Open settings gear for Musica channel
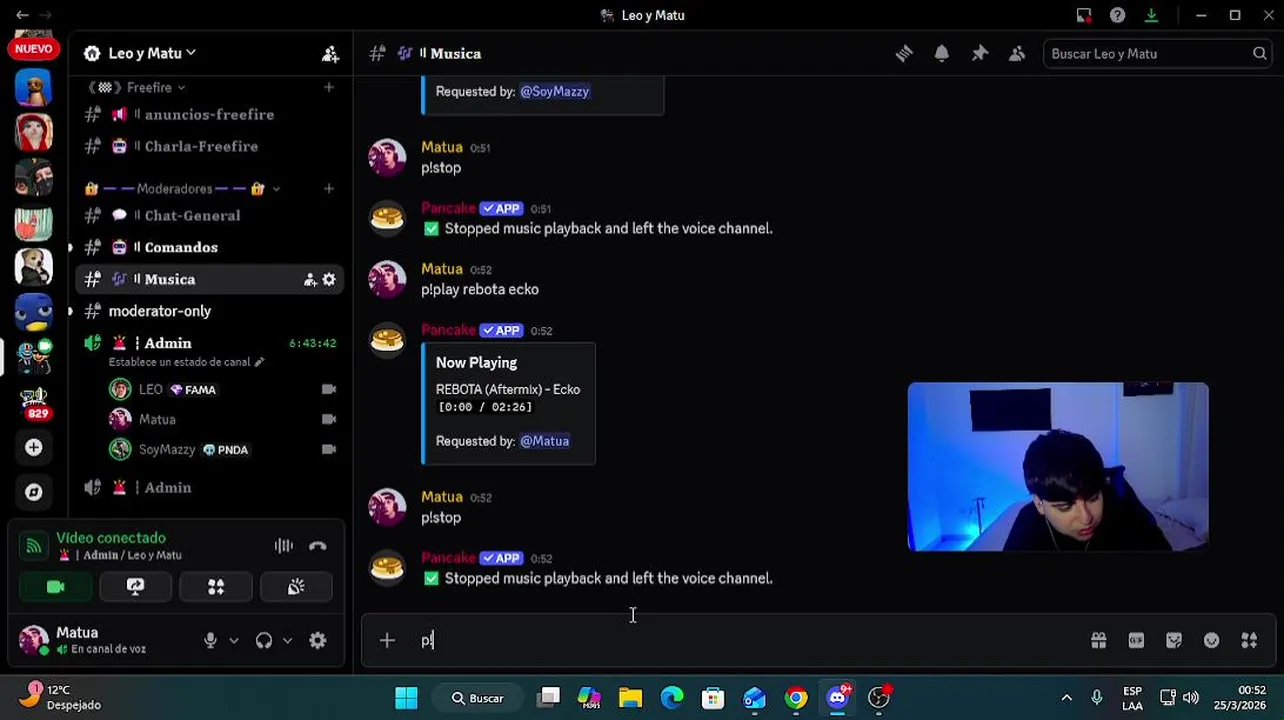The width and height of the screenshot is (1284, 720). pyautogui.click(x=329, y=280)
